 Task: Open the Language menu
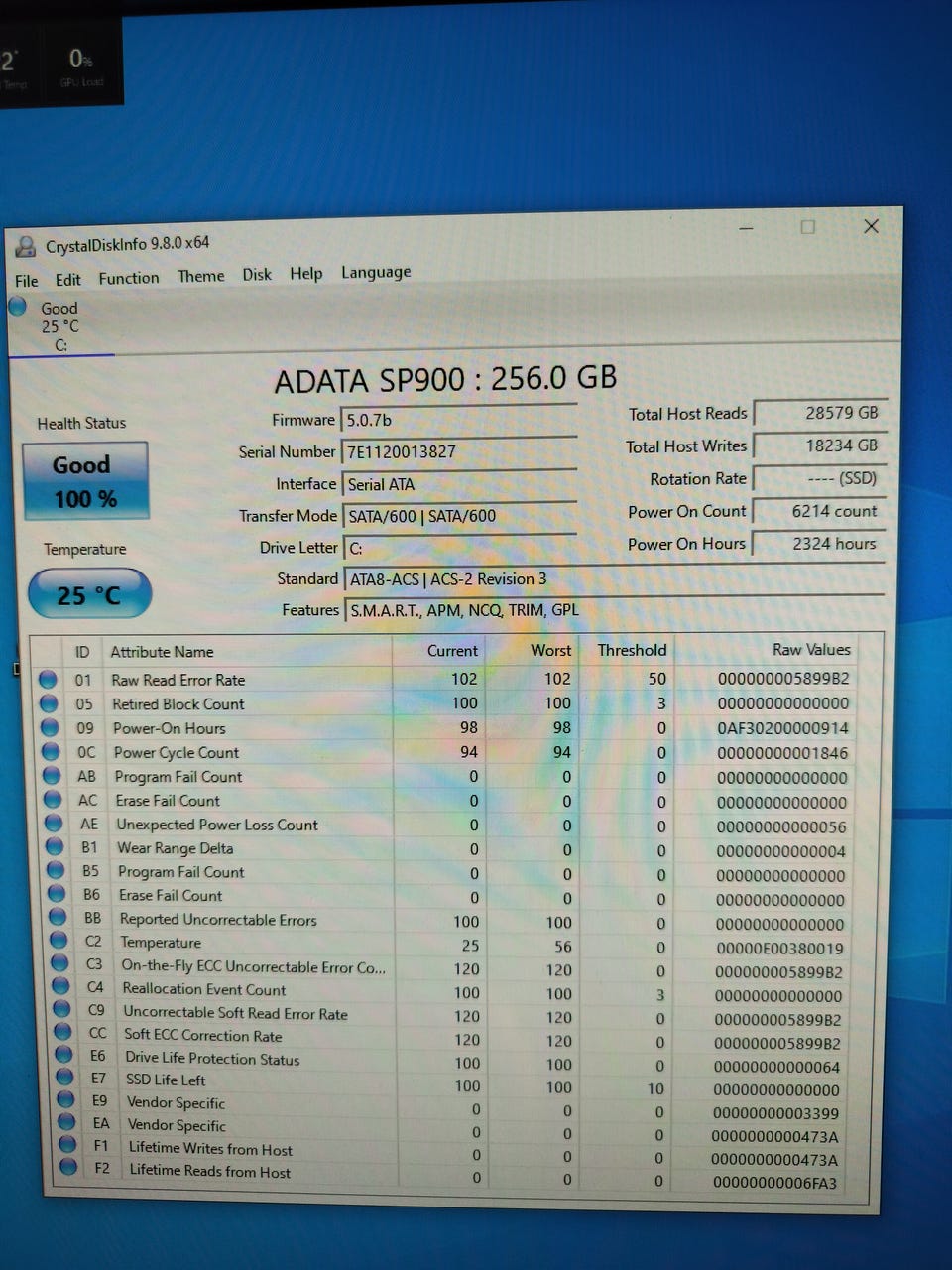point(376,272)
